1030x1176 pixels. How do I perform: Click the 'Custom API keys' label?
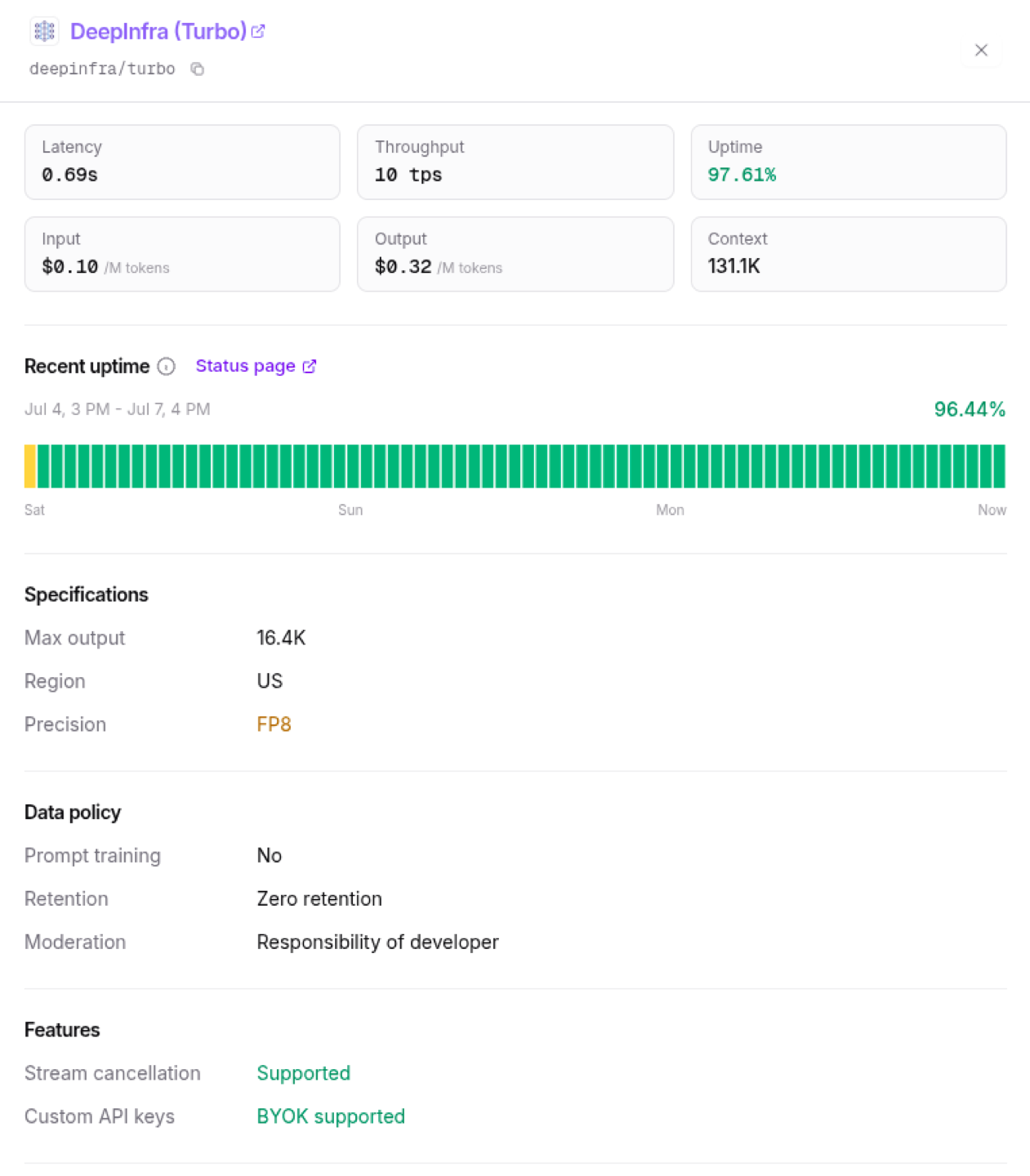tap(100, 1116)
